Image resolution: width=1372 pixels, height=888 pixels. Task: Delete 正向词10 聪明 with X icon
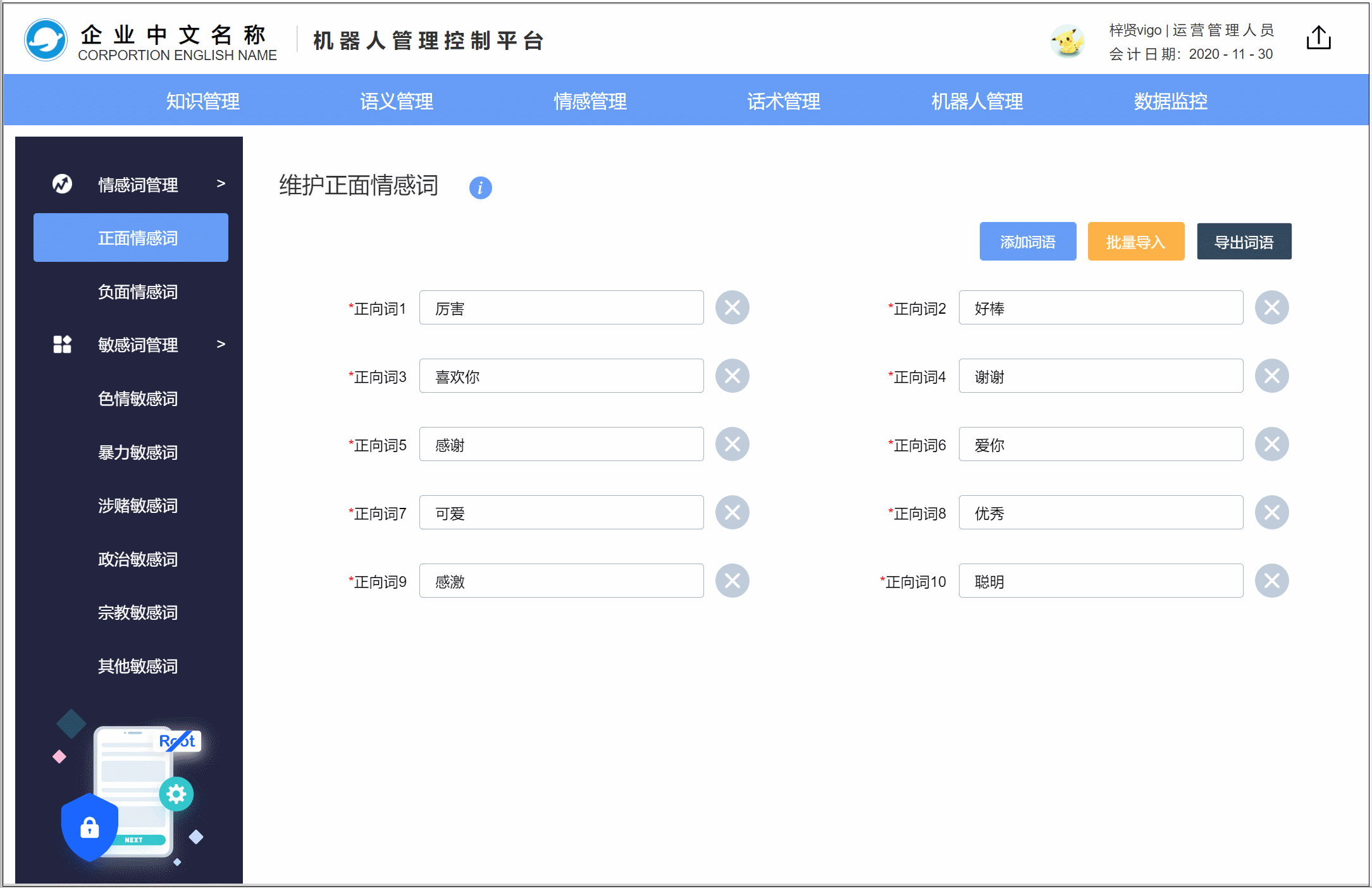pyautogui.click(x=1271, y=581)
